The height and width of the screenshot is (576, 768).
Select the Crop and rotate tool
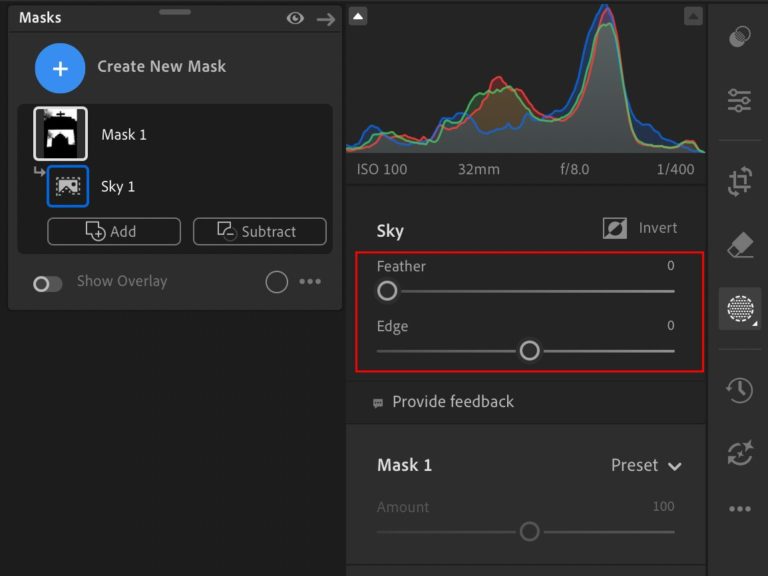739,181
